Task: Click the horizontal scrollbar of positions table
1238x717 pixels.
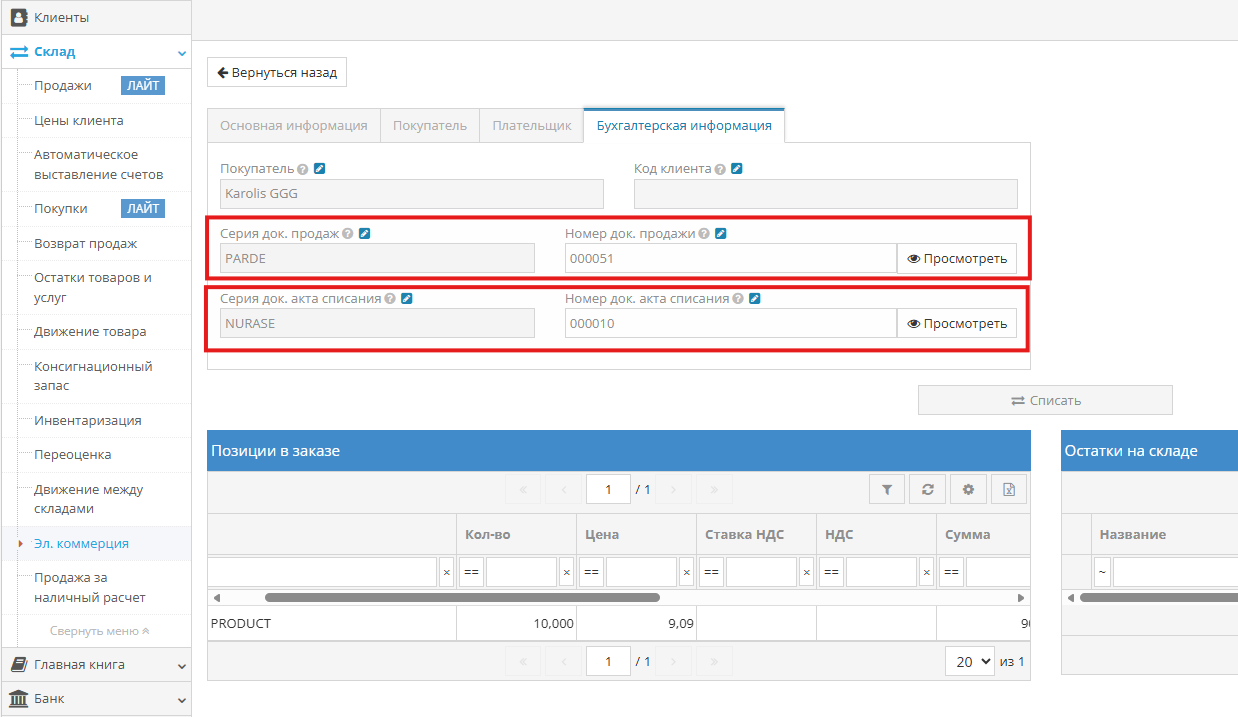Action: (x=462, y=598)
